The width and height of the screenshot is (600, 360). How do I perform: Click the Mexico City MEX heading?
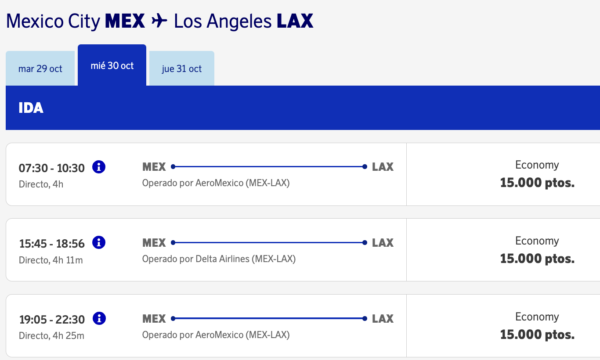pyautogui.click(x=75, y=21)
